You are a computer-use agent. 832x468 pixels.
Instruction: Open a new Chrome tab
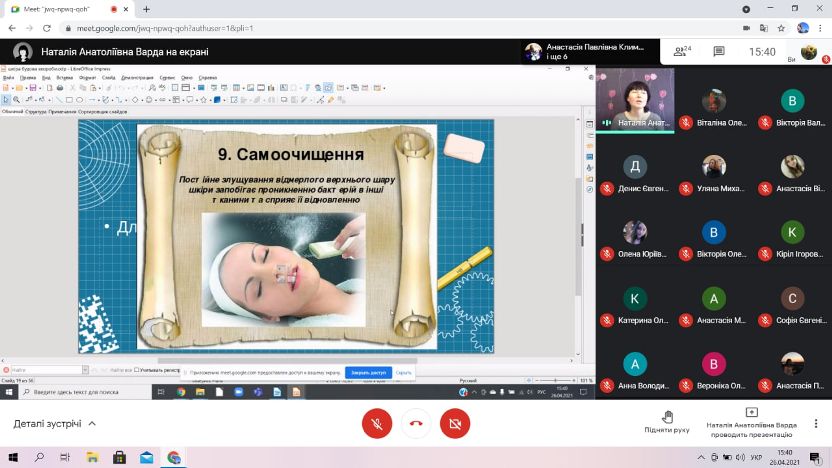point(146,9)
